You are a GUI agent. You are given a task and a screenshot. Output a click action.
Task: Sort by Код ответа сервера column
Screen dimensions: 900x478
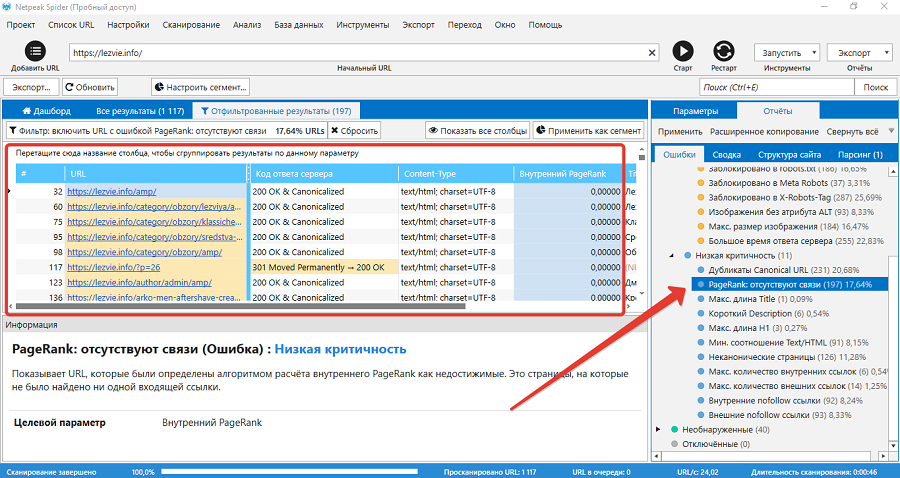point(324,174)
